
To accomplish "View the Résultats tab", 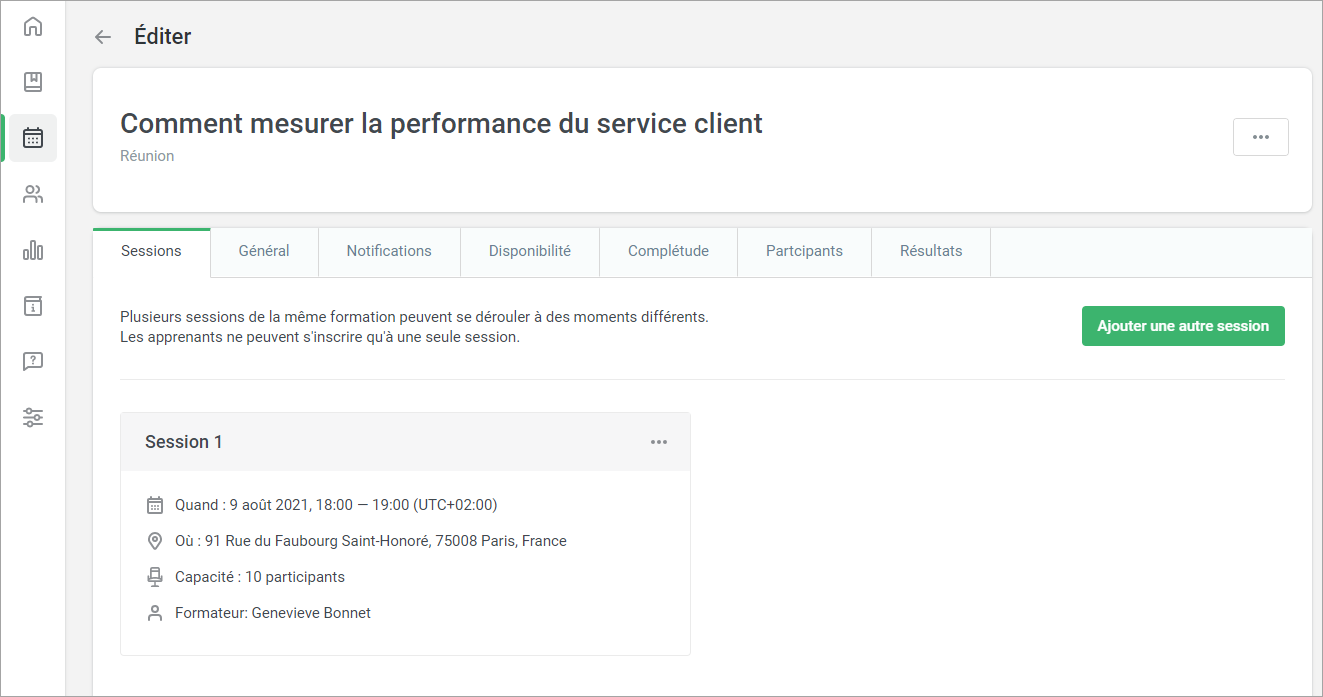I will point(930,252).
